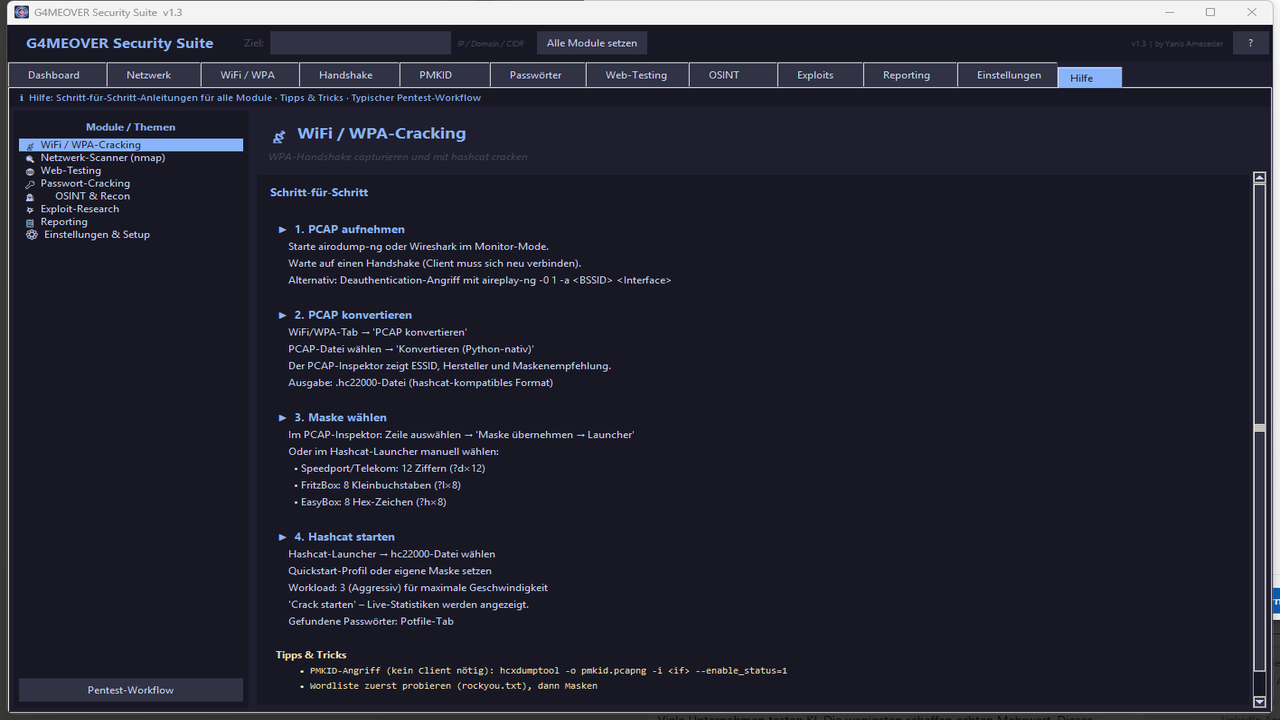Click the 'G4MEOVER Security Suite' header title

120,43
